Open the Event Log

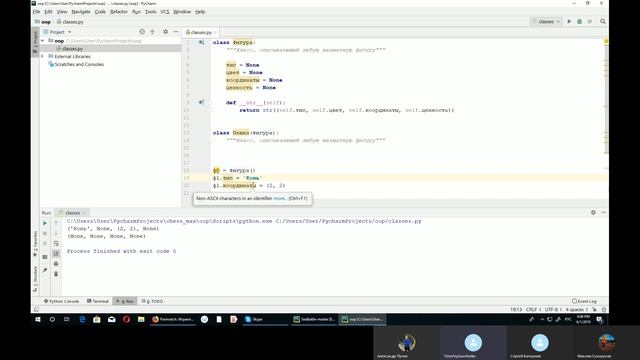584,301
